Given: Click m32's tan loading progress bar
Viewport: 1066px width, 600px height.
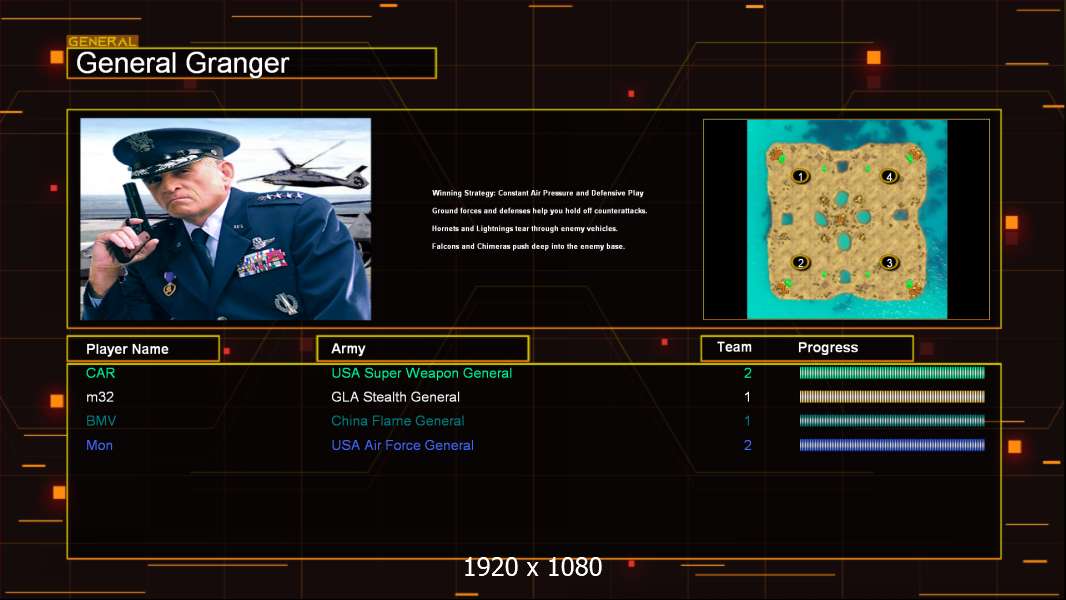Looking at the screenshot, I should [x=892, y=396].
